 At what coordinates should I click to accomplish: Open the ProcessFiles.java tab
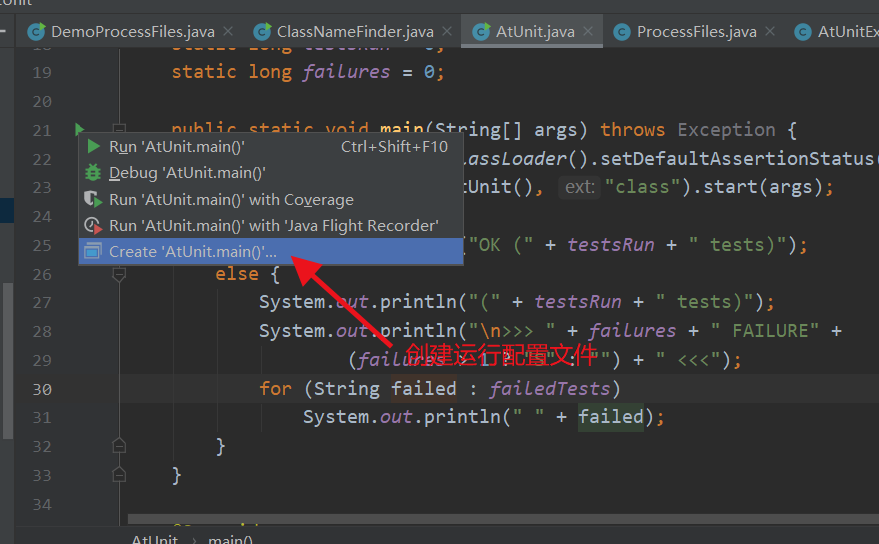(696, 31)
